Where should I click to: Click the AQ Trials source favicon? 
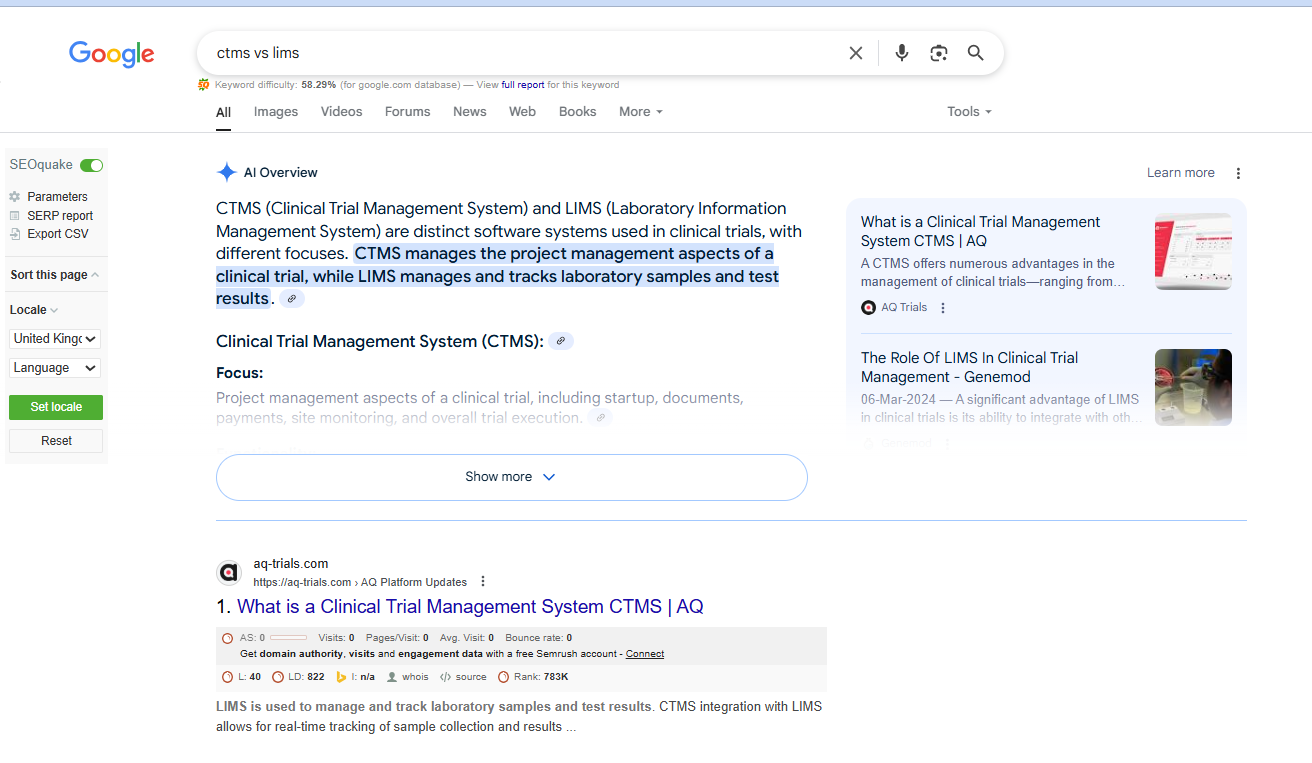(x=868, y=308)
